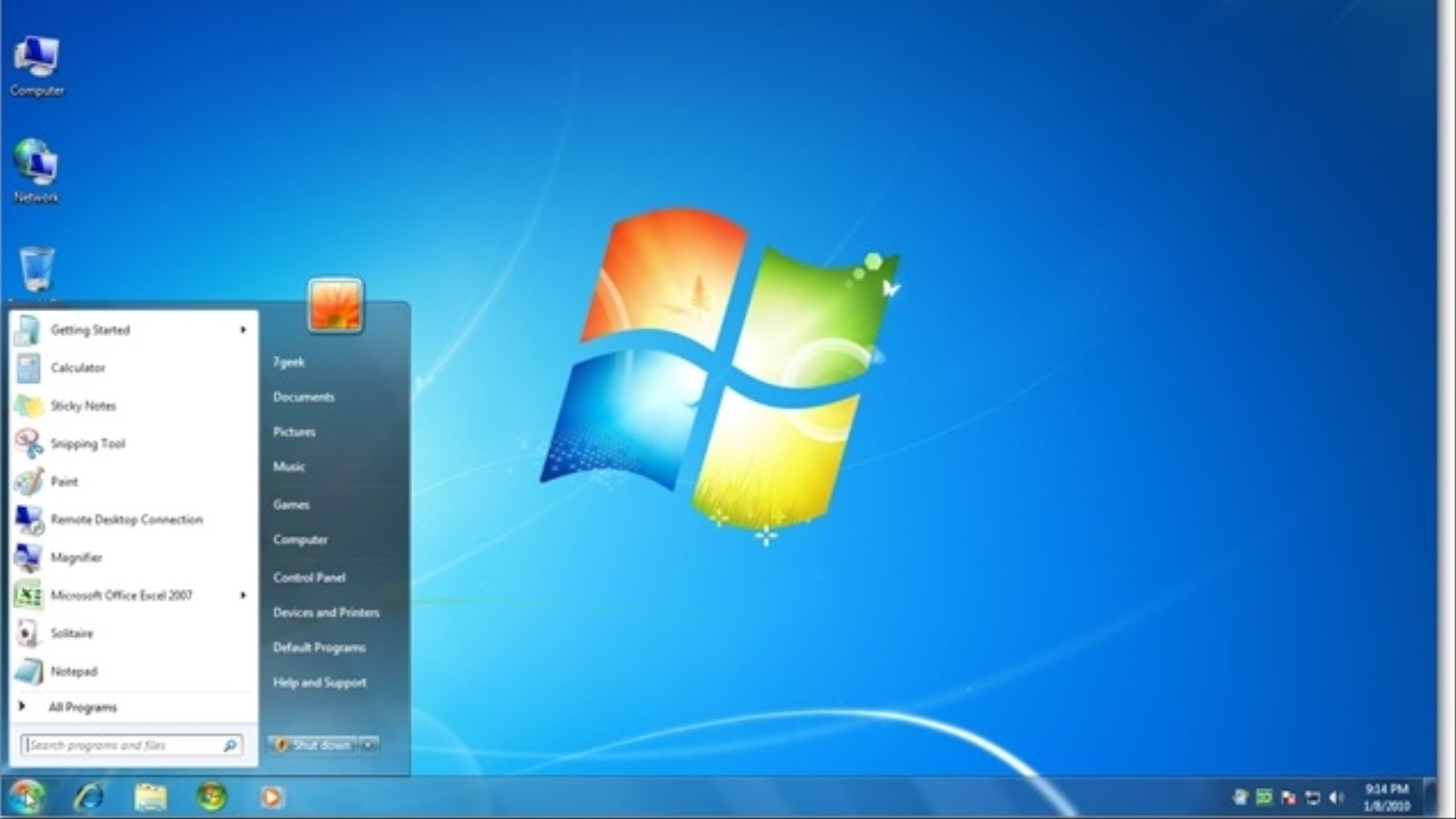Click the Recycle Bin desktop icon

36,270
